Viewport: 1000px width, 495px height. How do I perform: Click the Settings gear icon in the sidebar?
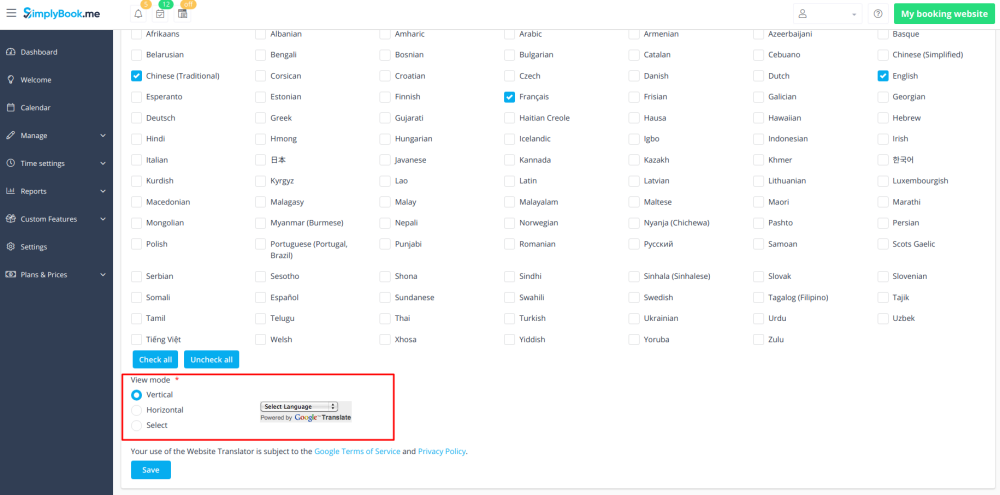(x=11, y=246)
